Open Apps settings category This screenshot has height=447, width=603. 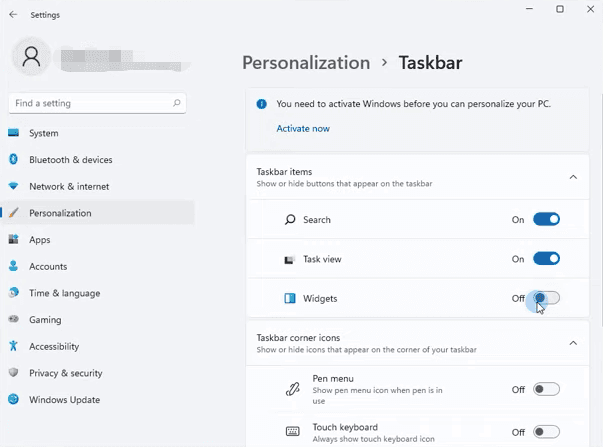pyautogui.click(x=98, y=239)
